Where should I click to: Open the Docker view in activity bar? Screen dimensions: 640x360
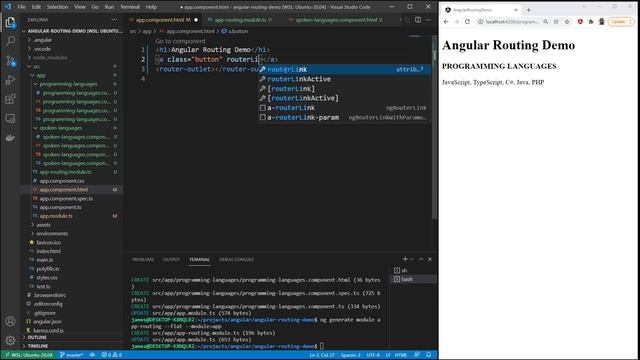tap(10, 138)
